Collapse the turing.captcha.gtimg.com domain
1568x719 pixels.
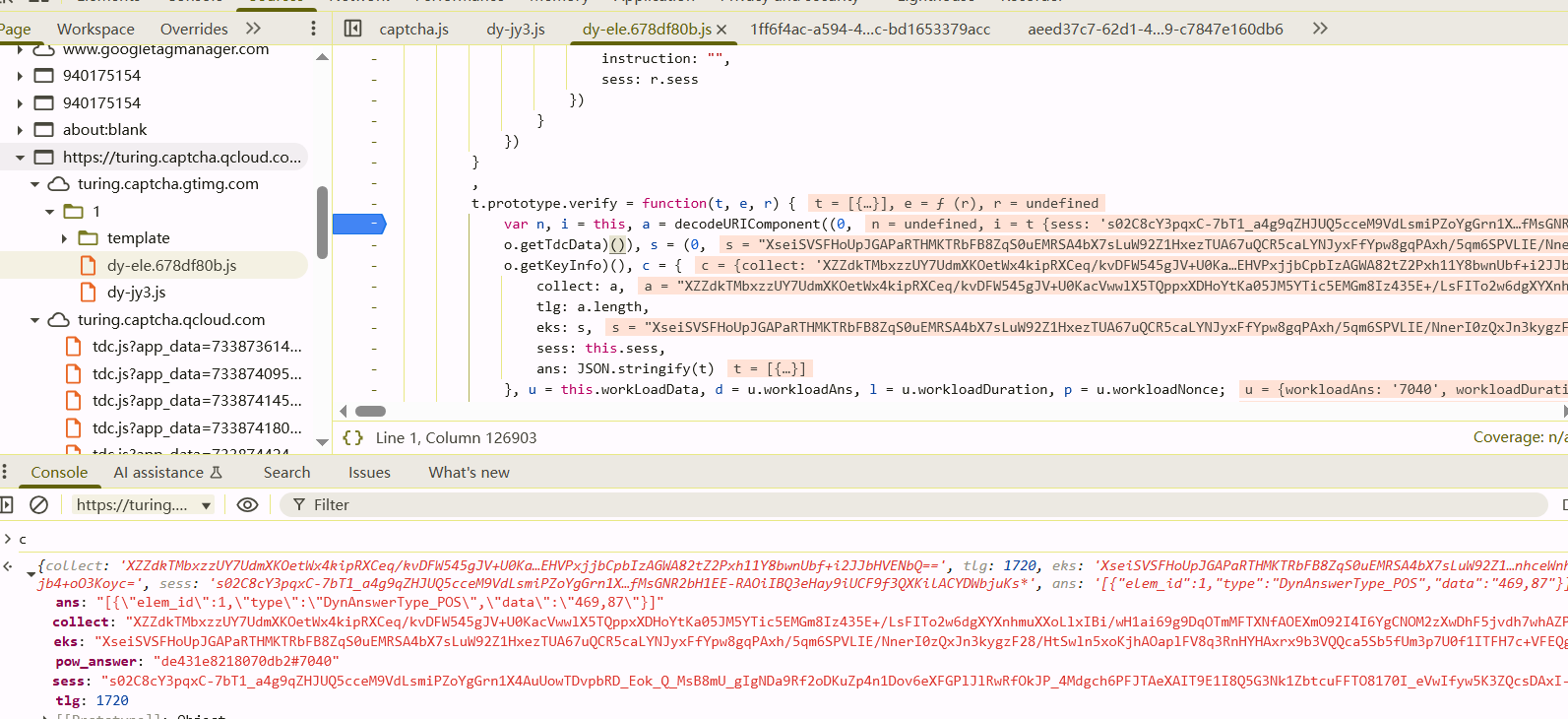click(35, 184)
